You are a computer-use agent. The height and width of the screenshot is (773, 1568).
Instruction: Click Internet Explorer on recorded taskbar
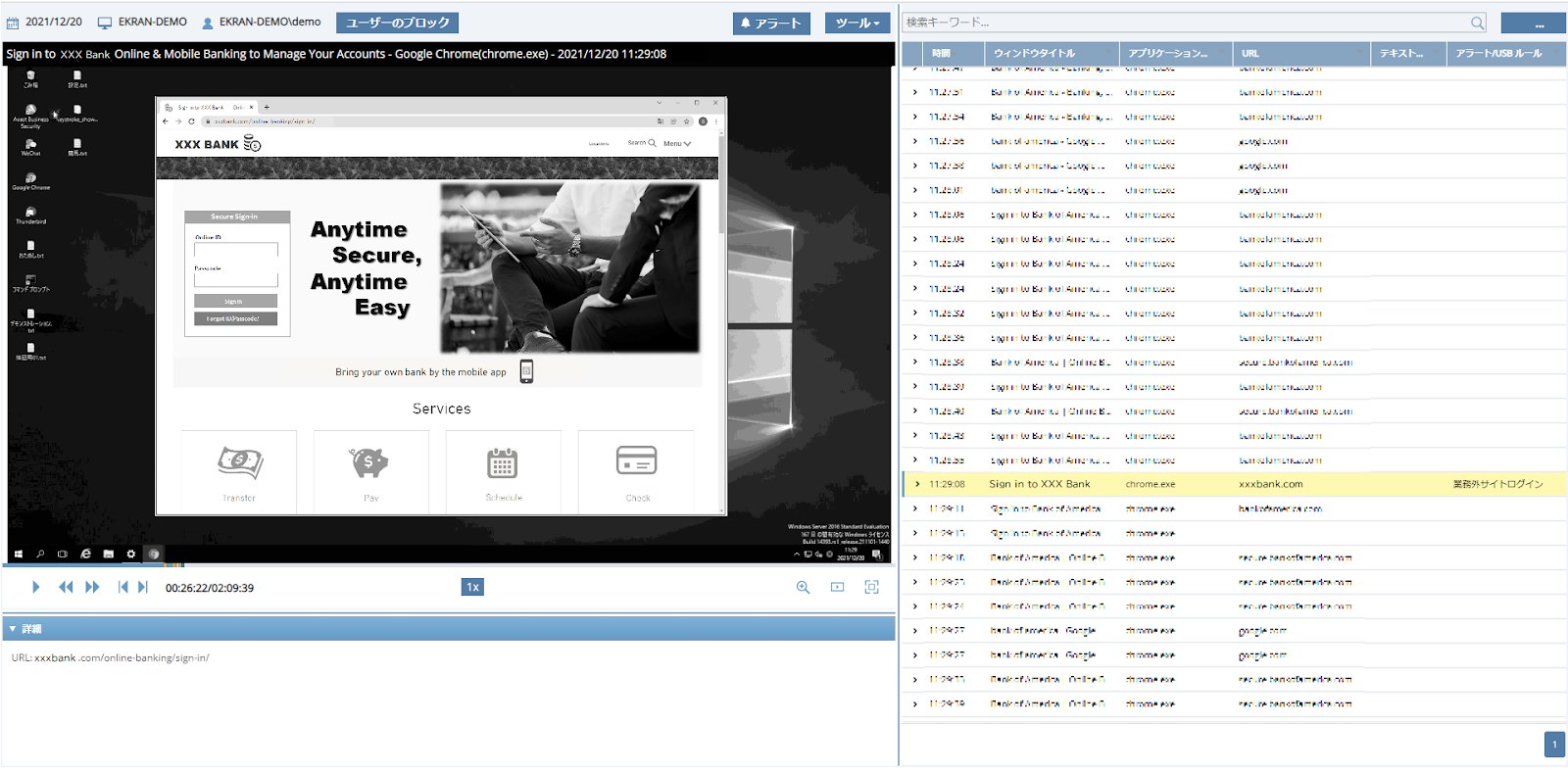[85, 555]
